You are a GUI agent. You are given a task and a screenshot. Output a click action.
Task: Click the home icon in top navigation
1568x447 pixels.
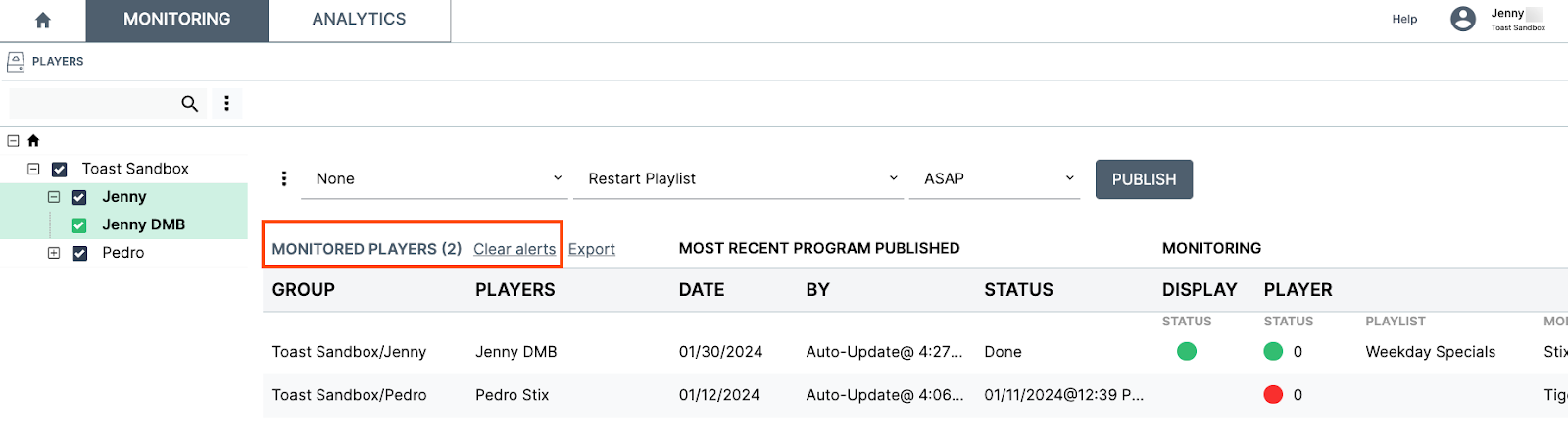tap(43, 21)
